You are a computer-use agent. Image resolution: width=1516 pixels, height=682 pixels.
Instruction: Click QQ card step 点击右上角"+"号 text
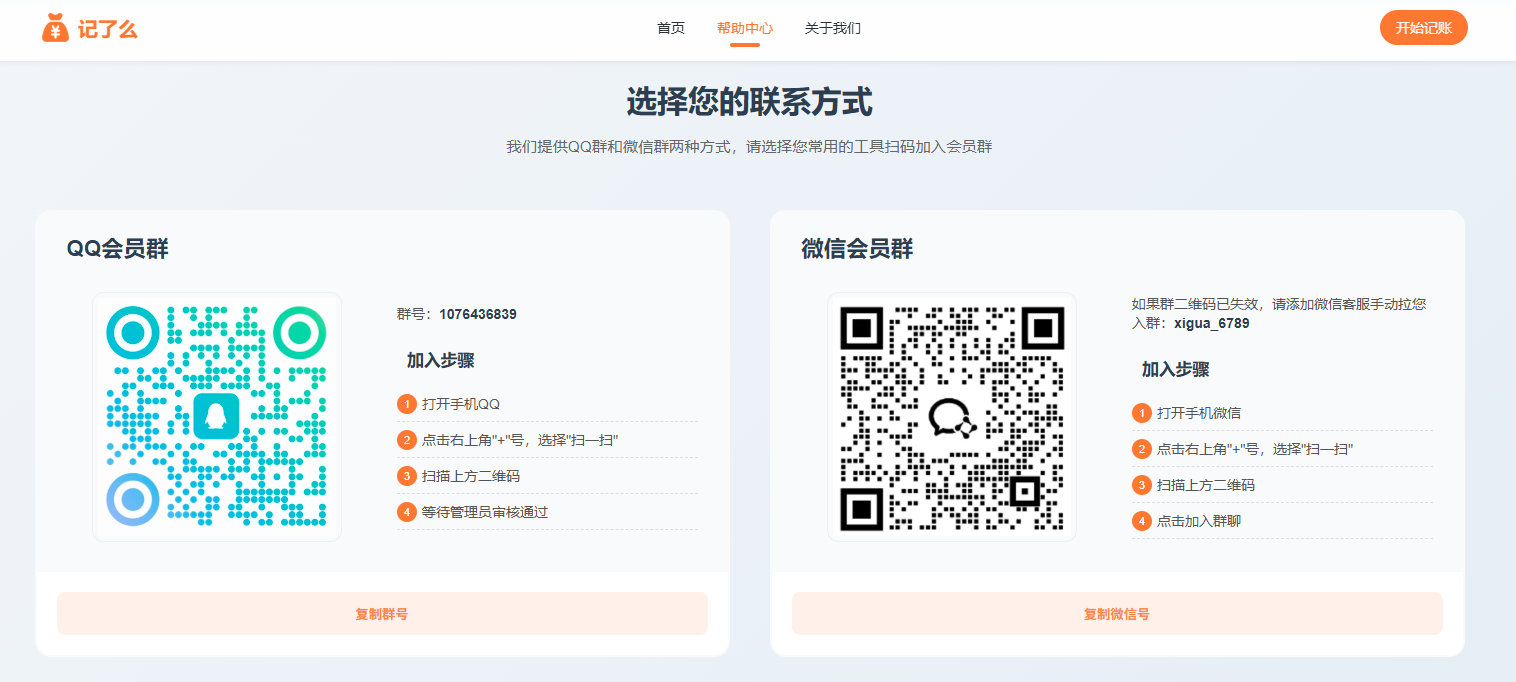pyautogui.click(x=521, y=440)
